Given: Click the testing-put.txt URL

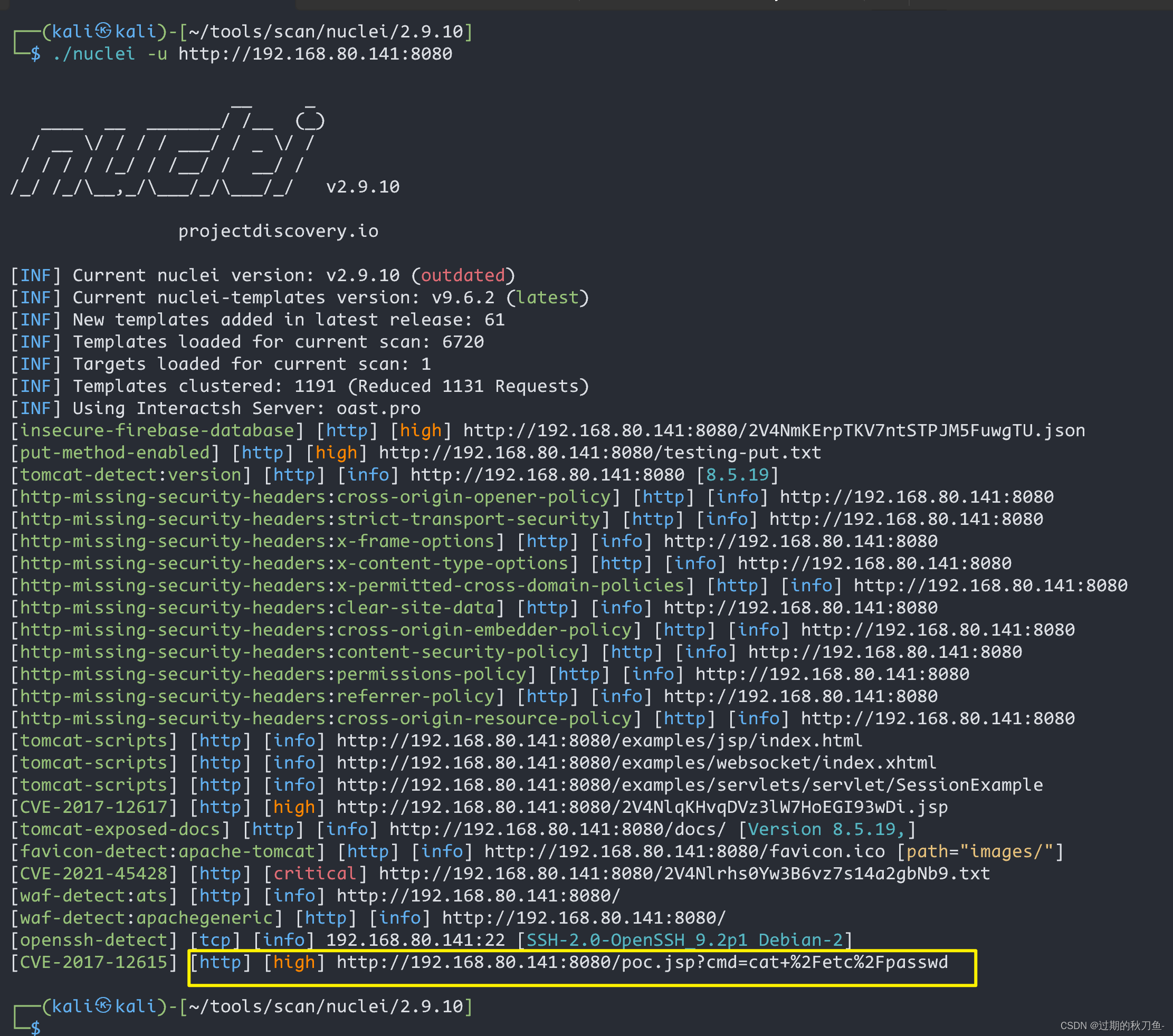Looking at the screenshot, I should point(600,453).
